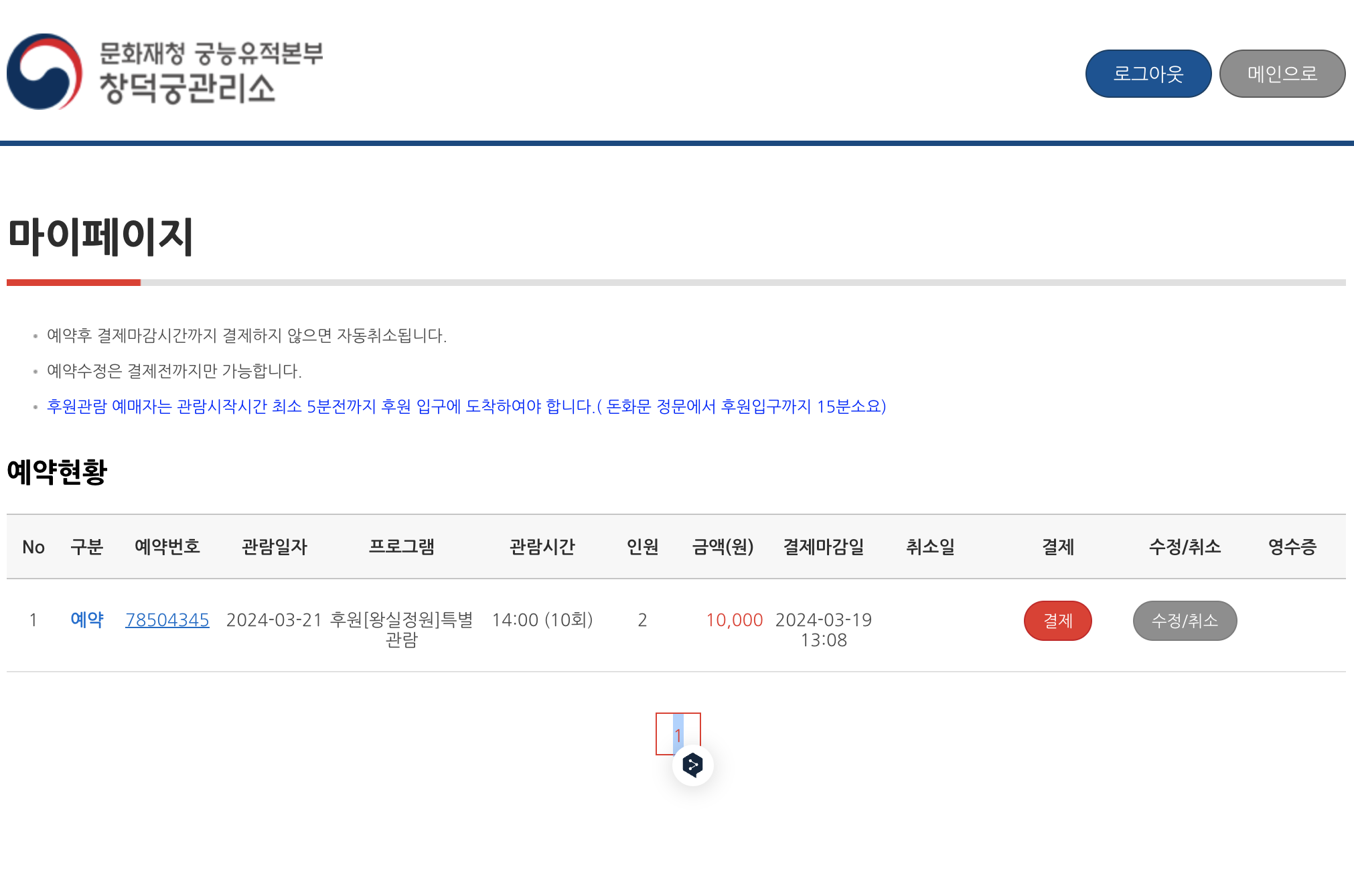Go to pagination page 1
This screenshot has height=896, width=1354.
click(x=678, y=735)
